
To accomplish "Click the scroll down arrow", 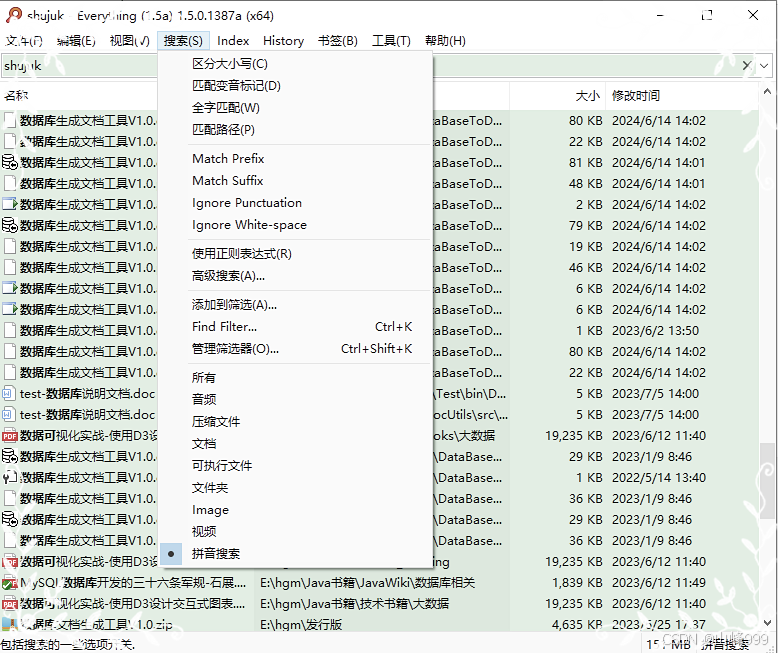I will click(767, 622).
